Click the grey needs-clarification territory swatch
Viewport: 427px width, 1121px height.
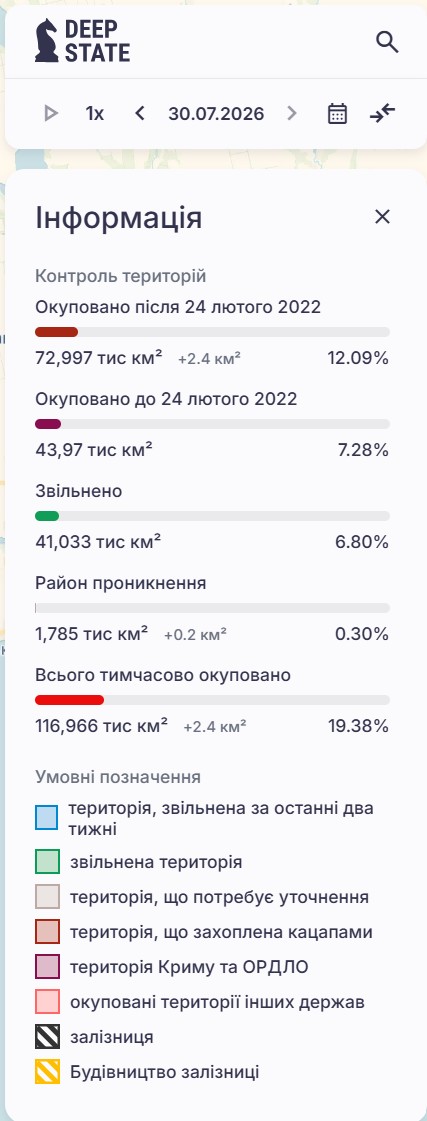(46, 897)
